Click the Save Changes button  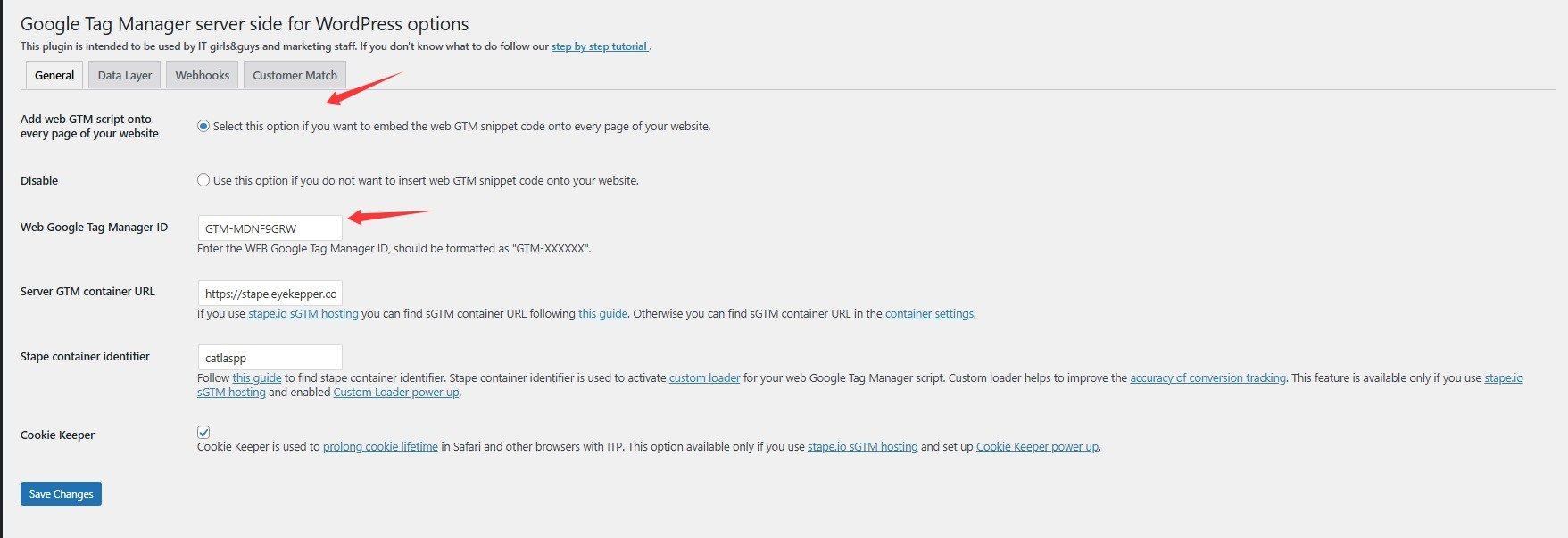(61, 494)
